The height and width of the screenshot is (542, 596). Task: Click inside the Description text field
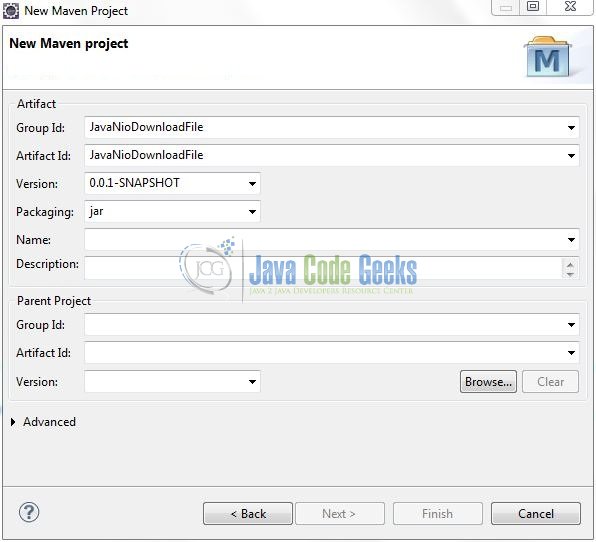pos(323,268)
